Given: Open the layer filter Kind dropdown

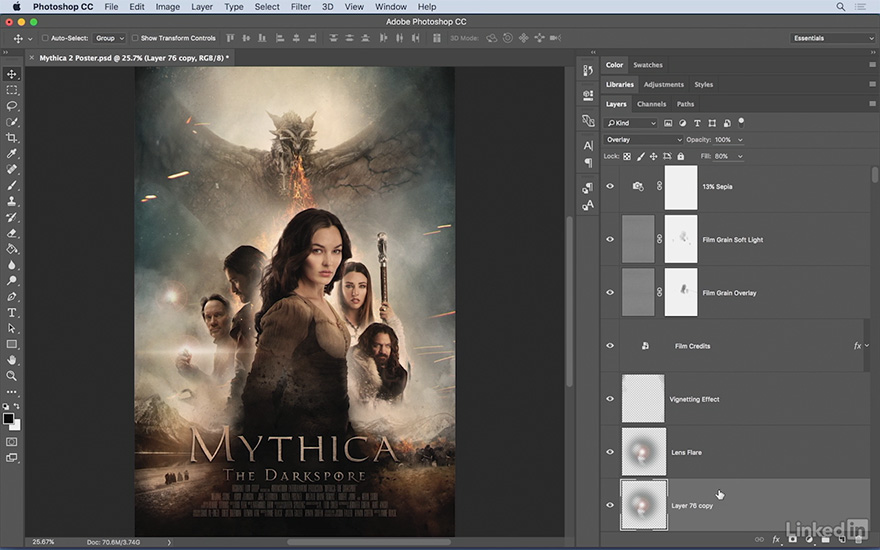Looking at the screenshot, I should [x=631, y=123].
